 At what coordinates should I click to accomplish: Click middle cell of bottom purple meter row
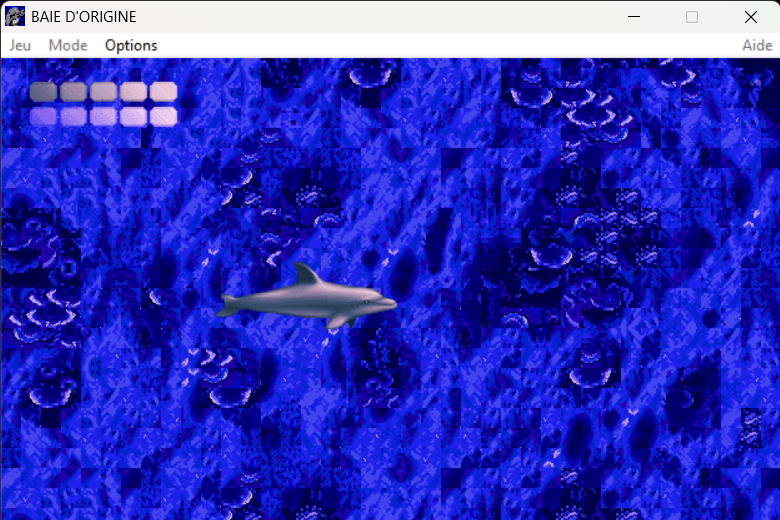[x=103, y=116]
